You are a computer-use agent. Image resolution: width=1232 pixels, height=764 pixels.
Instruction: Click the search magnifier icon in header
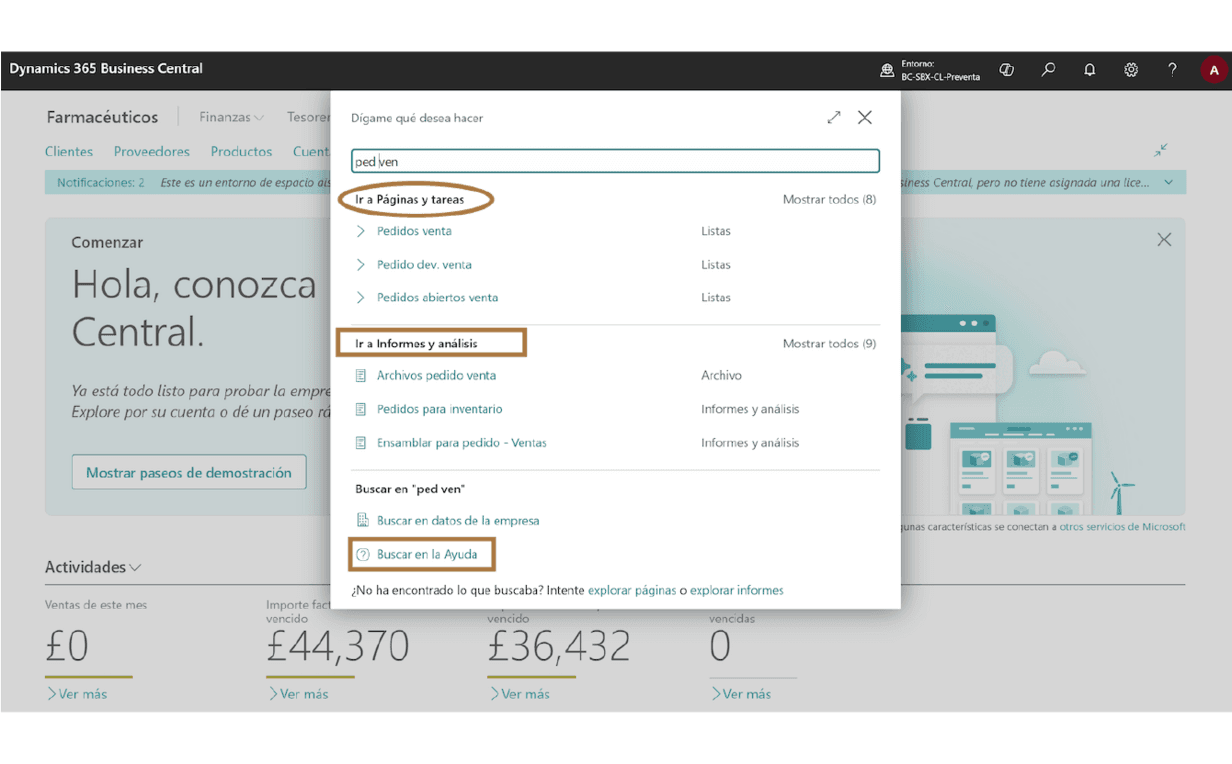click(1048, 70)
